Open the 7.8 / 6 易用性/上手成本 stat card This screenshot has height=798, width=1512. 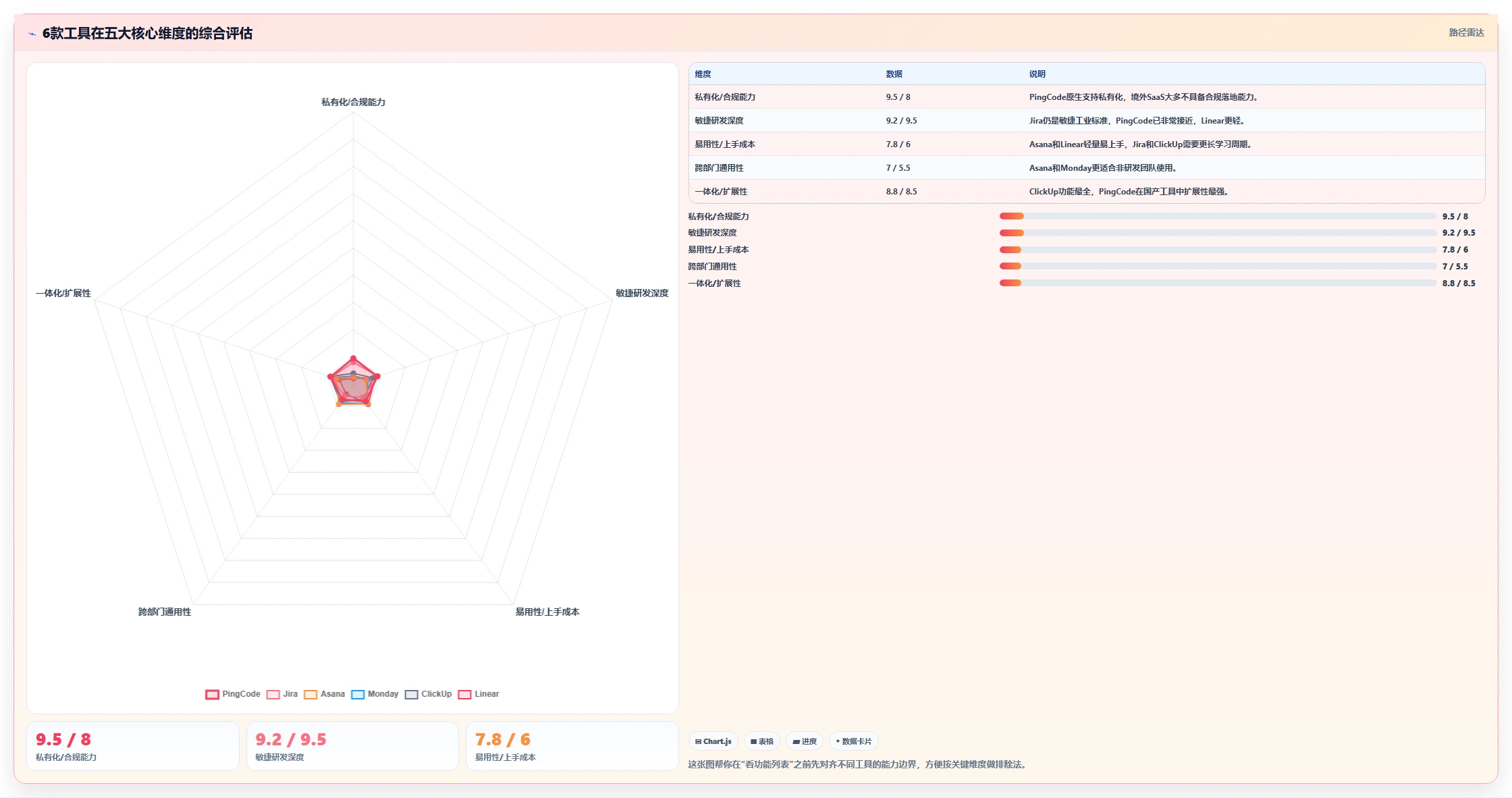(572, 746)
